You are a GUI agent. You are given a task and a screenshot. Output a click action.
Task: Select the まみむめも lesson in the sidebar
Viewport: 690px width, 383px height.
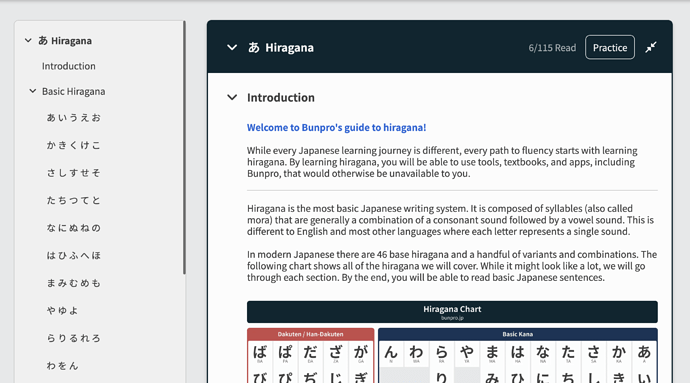click(x=73, y=283)
